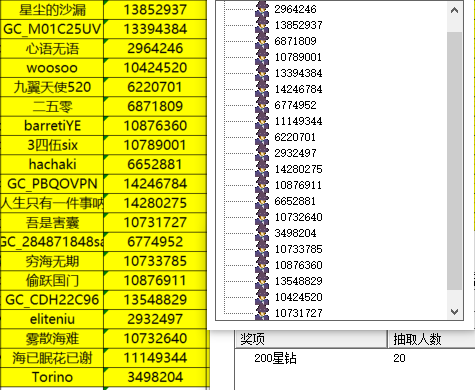Screen dimensions: 475x390
Task: Click spreadsheet cell hachaki
Action: (52, 164)
